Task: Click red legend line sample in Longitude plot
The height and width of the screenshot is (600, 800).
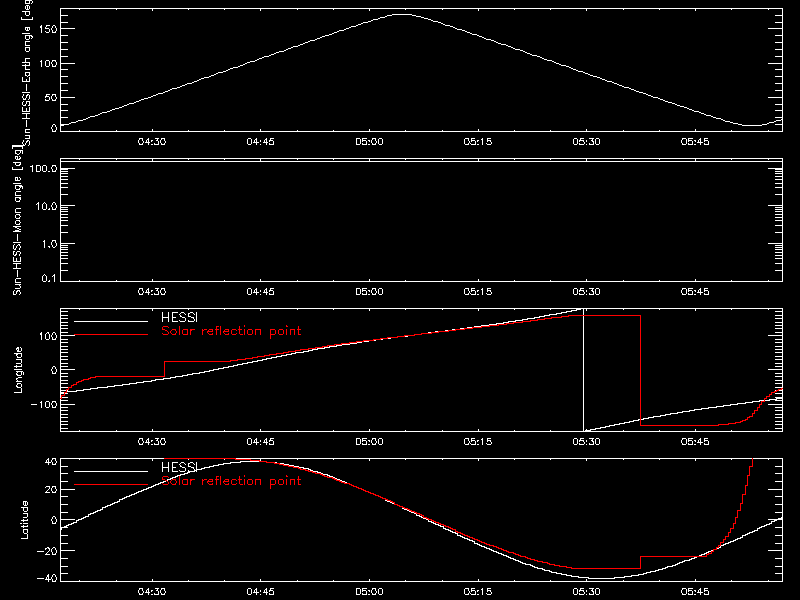Action: [x=111, y=335]
